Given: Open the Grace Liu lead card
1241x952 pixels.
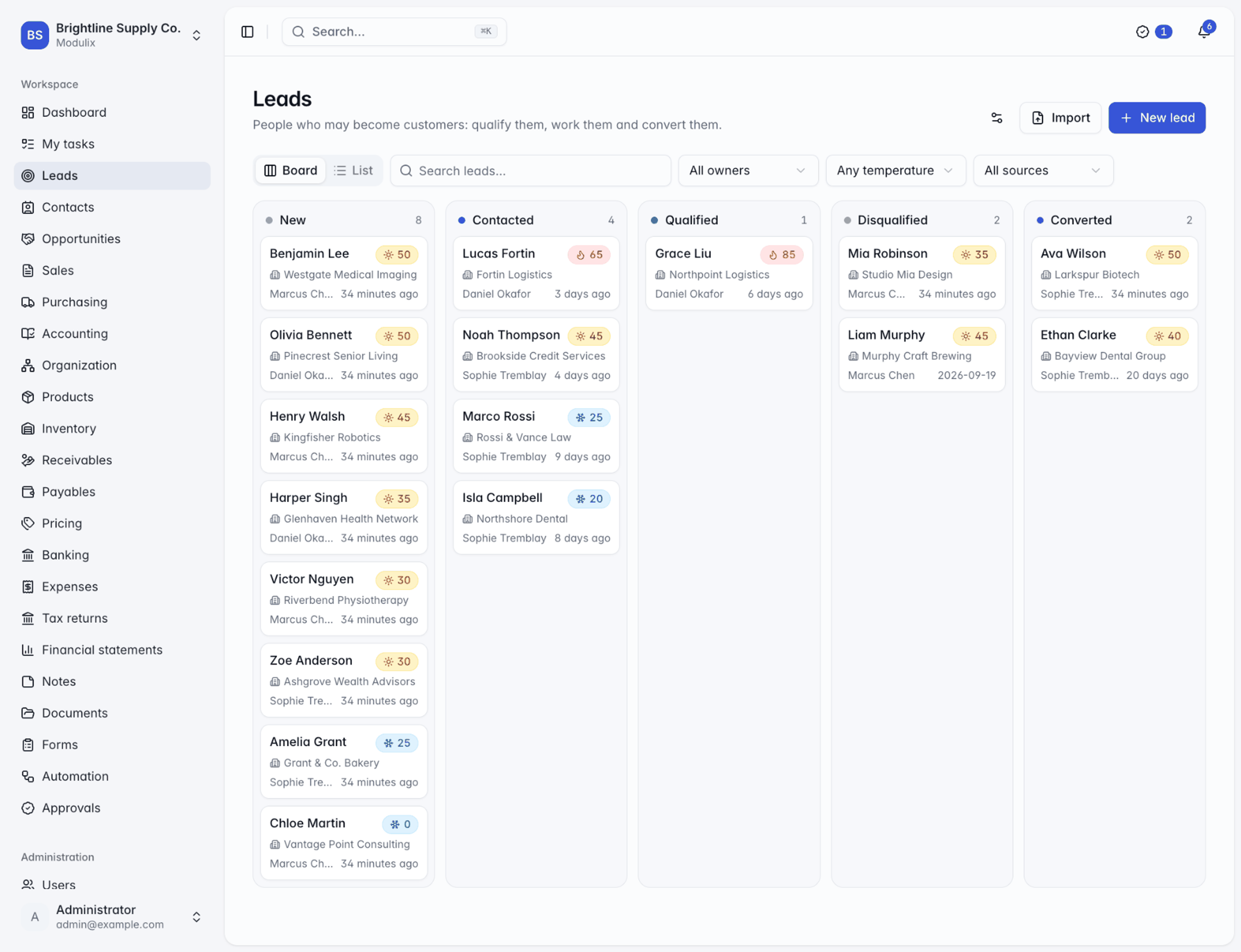Looking at the screenshot, I should click(x=728, y=273).
